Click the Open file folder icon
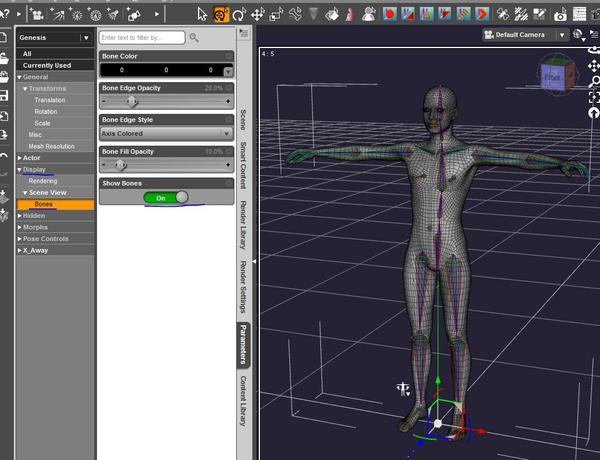This screenshot has width=600, height=460. [x=3, y=58]
